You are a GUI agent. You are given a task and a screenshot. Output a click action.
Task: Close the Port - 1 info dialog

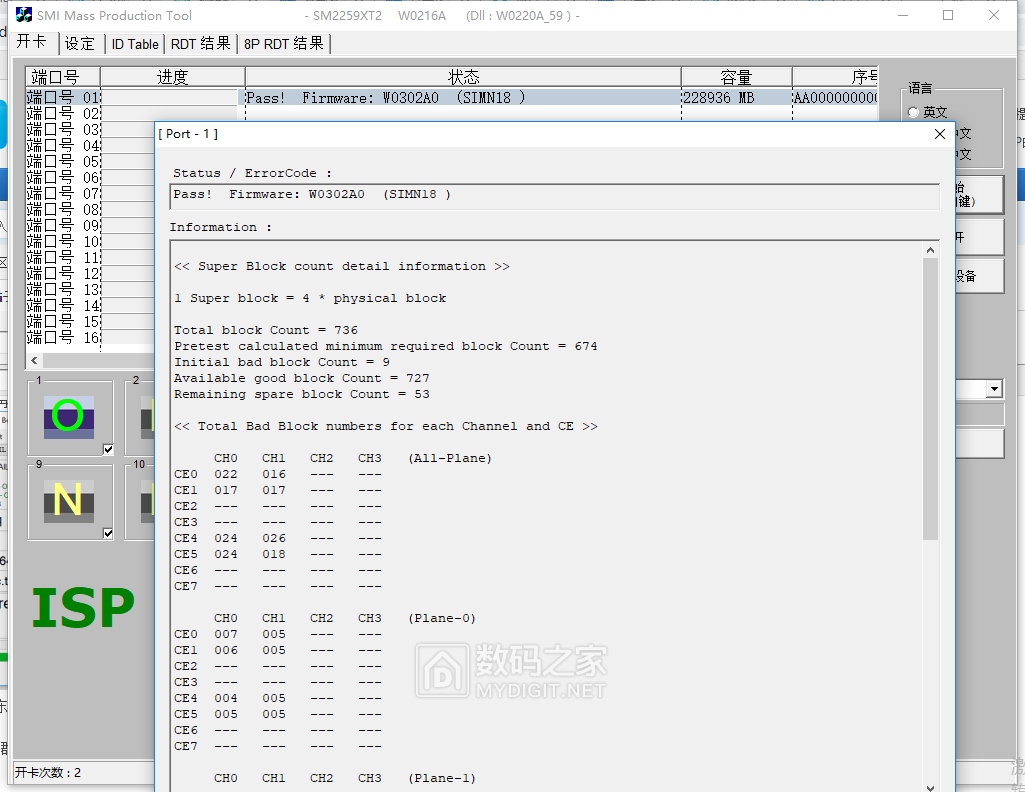(x=939, y=134)
